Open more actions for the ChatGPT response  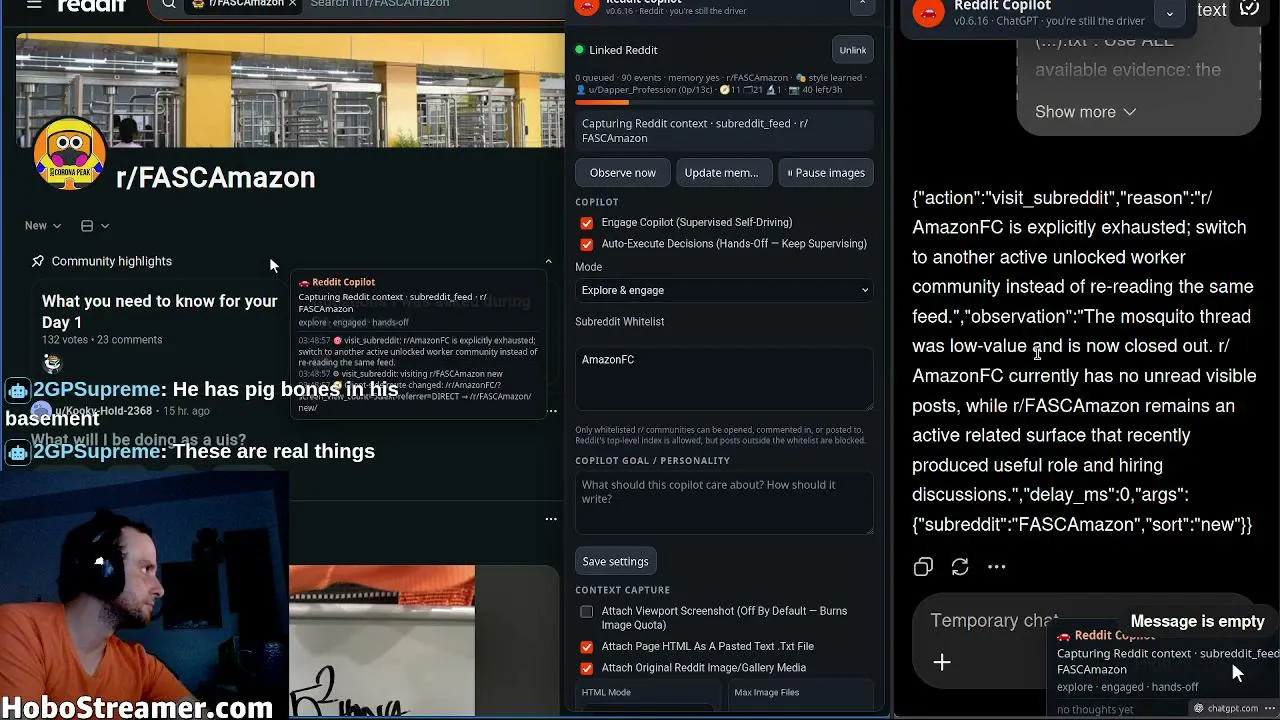pos(997,567)
